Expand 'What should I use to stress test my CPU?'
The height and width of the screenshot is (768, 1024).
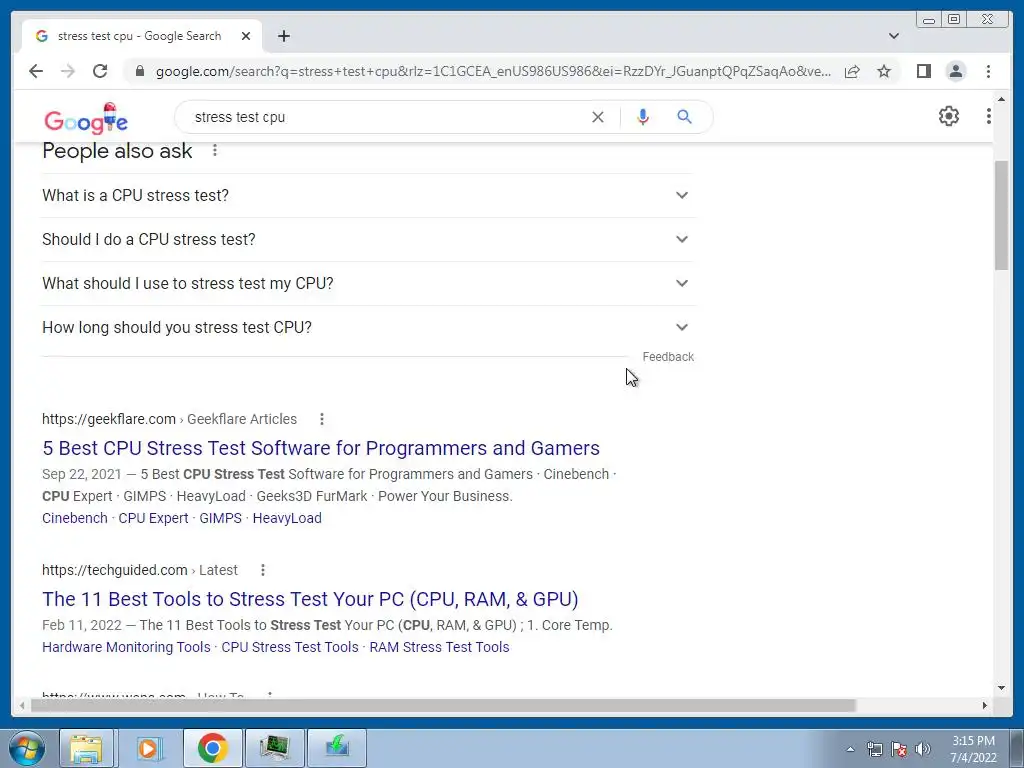click(368, 283)
